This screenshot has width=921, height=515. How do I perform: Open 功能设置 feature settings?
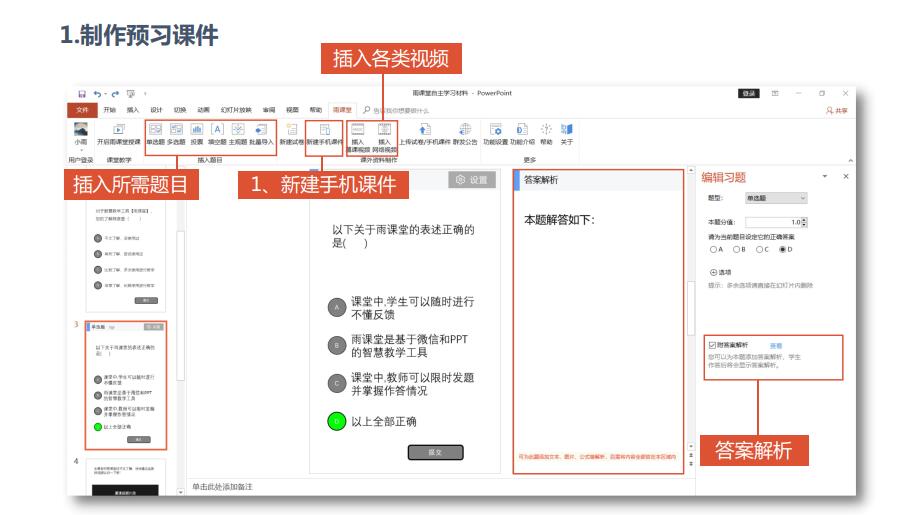point(495,134)
